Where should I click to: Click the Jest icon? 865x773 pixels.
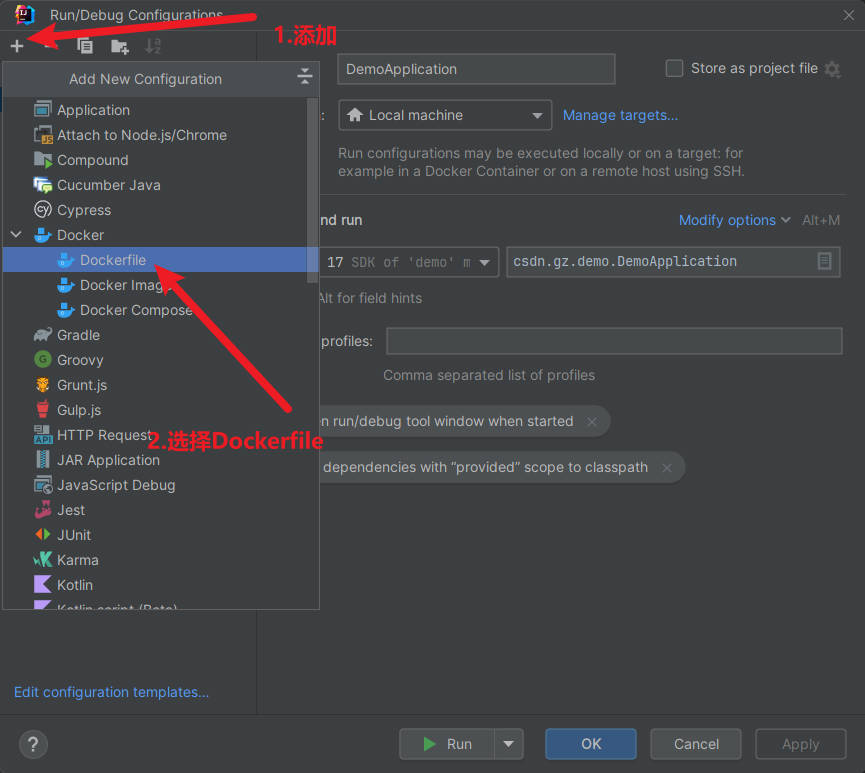pyautogui.click(x=42, y=510)
